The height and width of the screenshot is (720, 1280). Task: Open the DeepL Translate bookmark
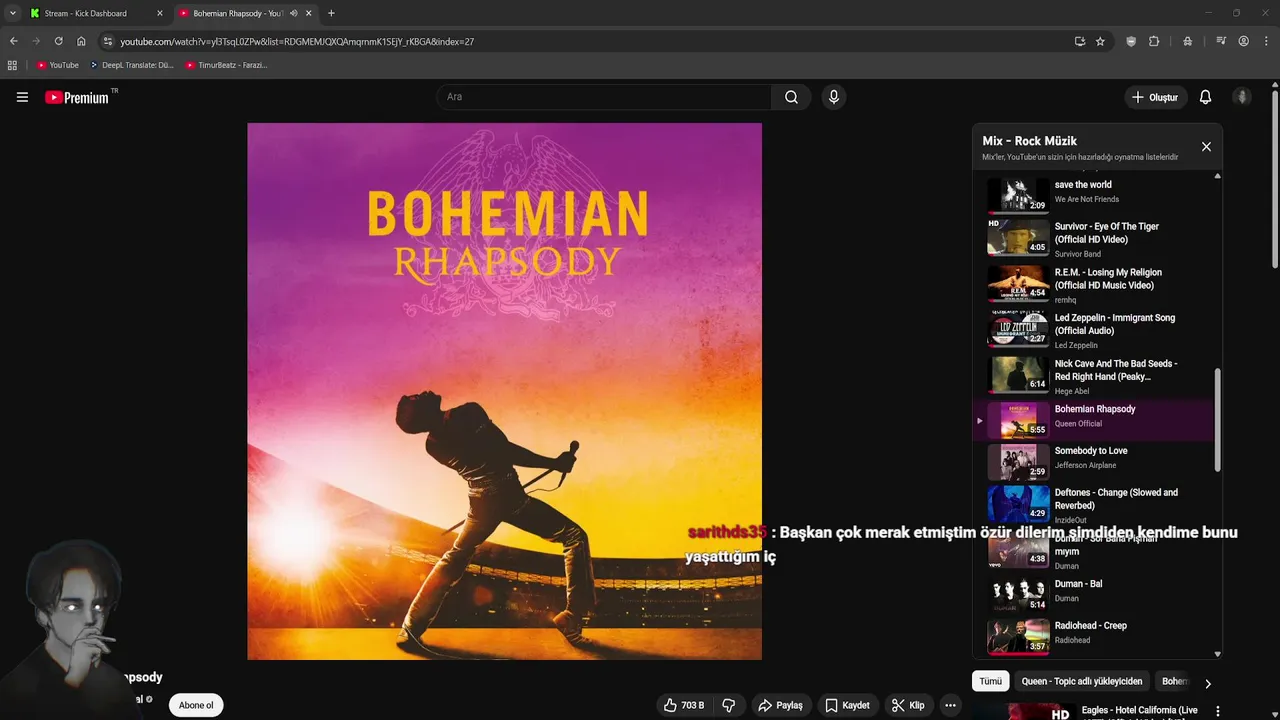[x=131, y=65]
